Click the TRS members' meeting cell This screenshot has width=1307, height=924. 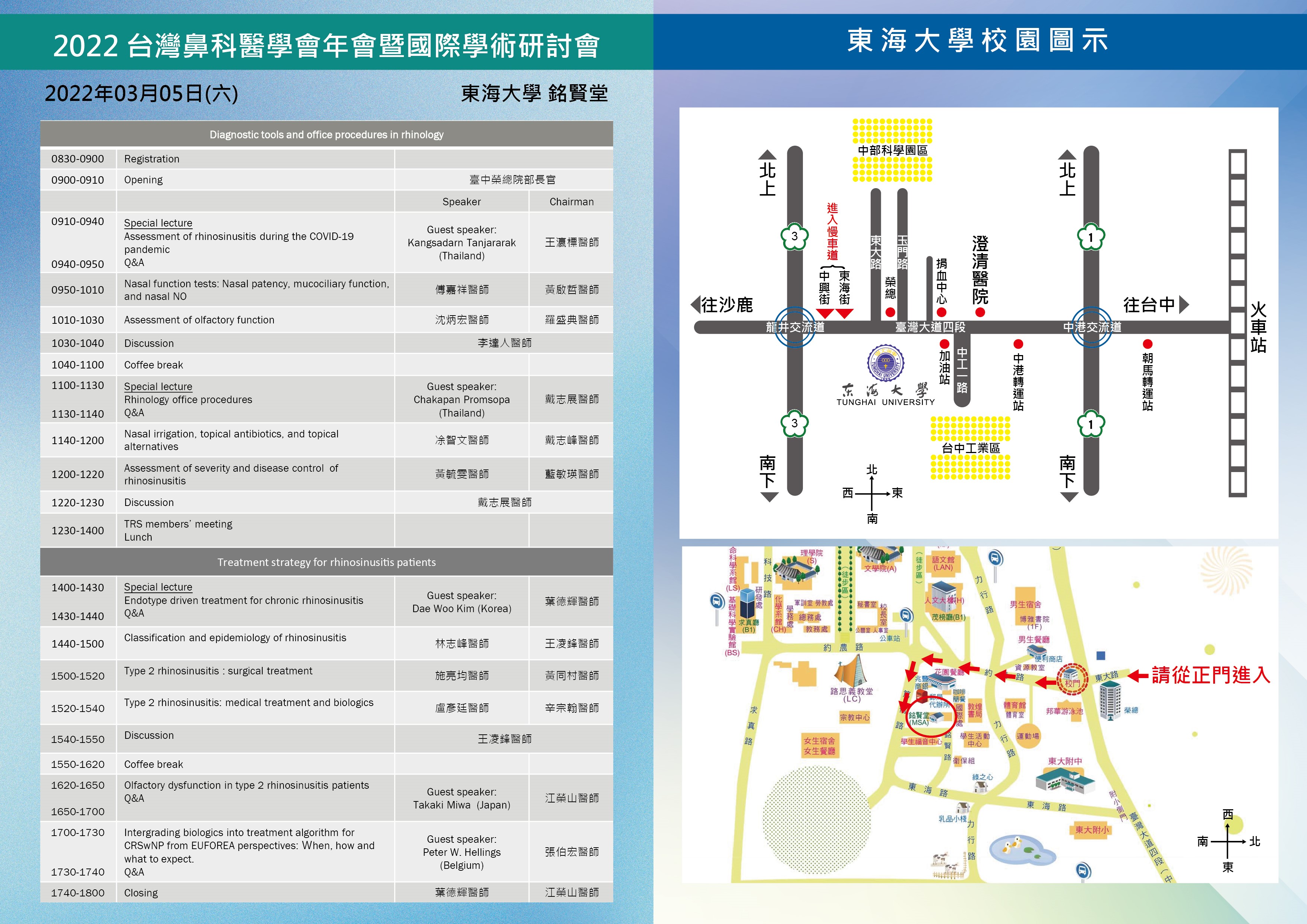pyautogui.click(x=255, y=531)
